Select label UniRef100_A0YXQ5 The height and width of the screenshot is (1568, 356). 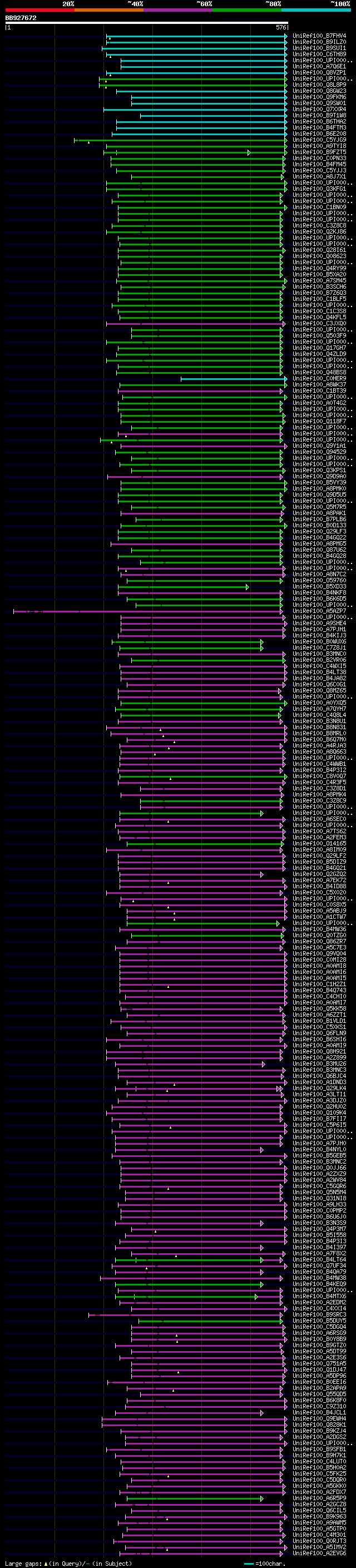319,703
